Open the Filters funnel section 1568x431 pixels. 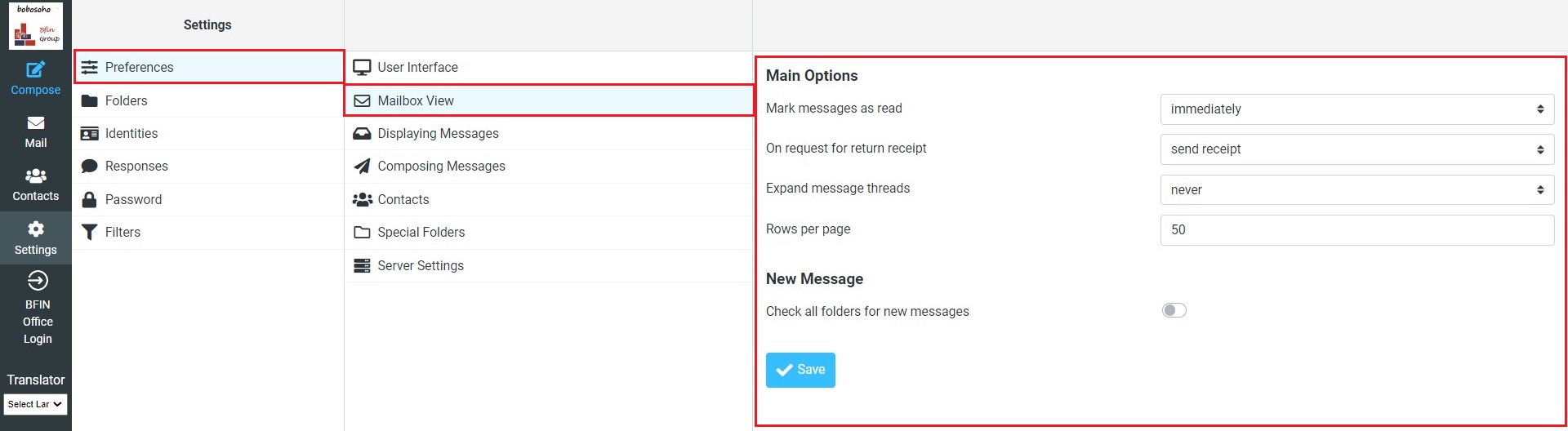pos(122,232)
